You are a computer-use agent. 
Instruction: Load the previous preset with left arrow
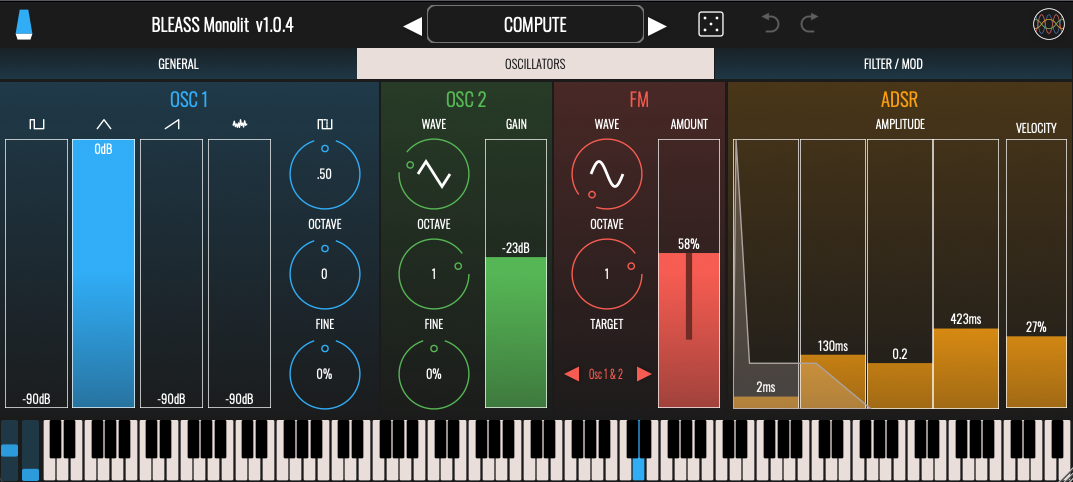[x=413, y=26]
